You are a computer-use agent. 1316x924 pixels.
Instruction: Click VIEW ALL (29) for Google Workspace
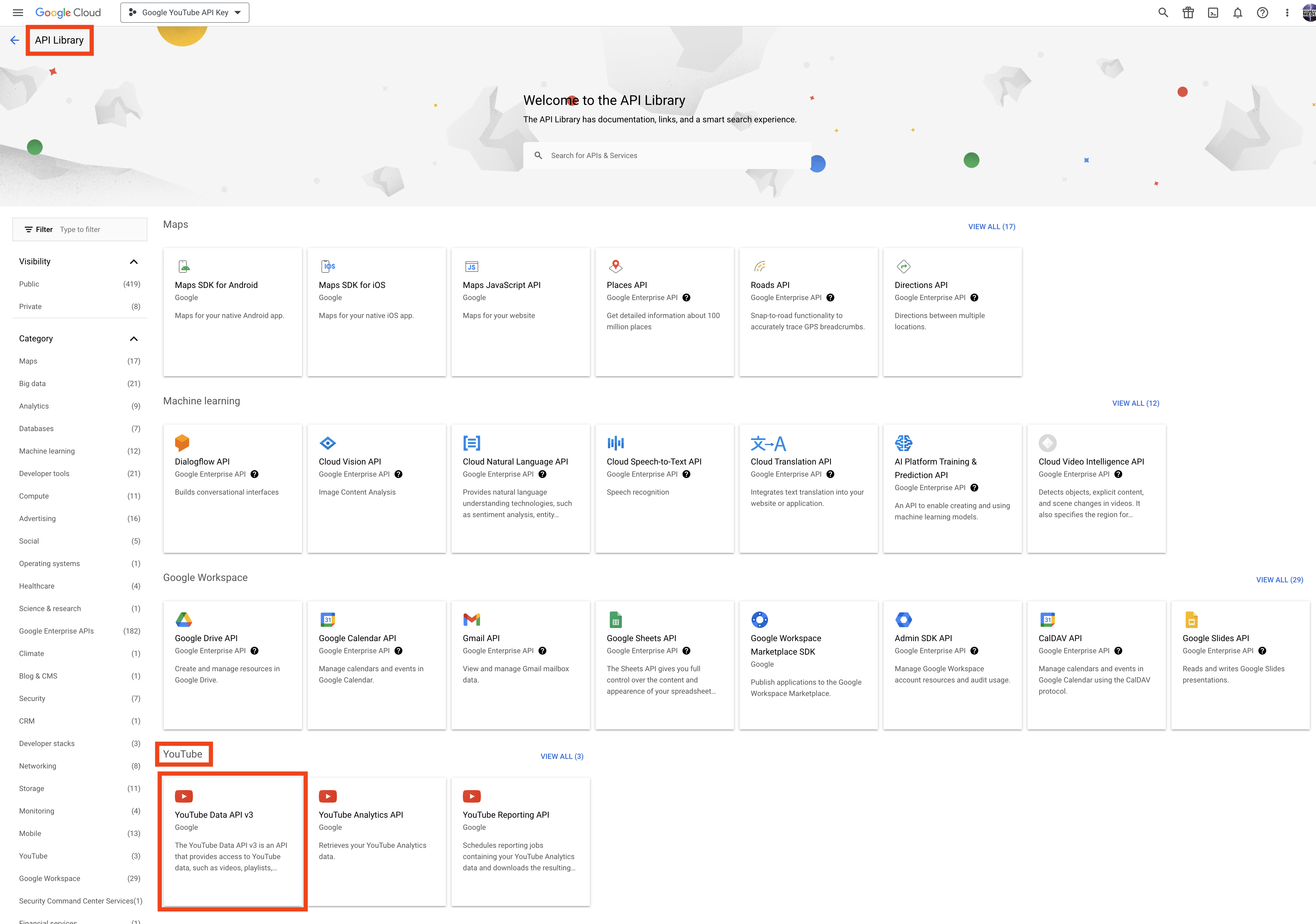point(1279,580)
